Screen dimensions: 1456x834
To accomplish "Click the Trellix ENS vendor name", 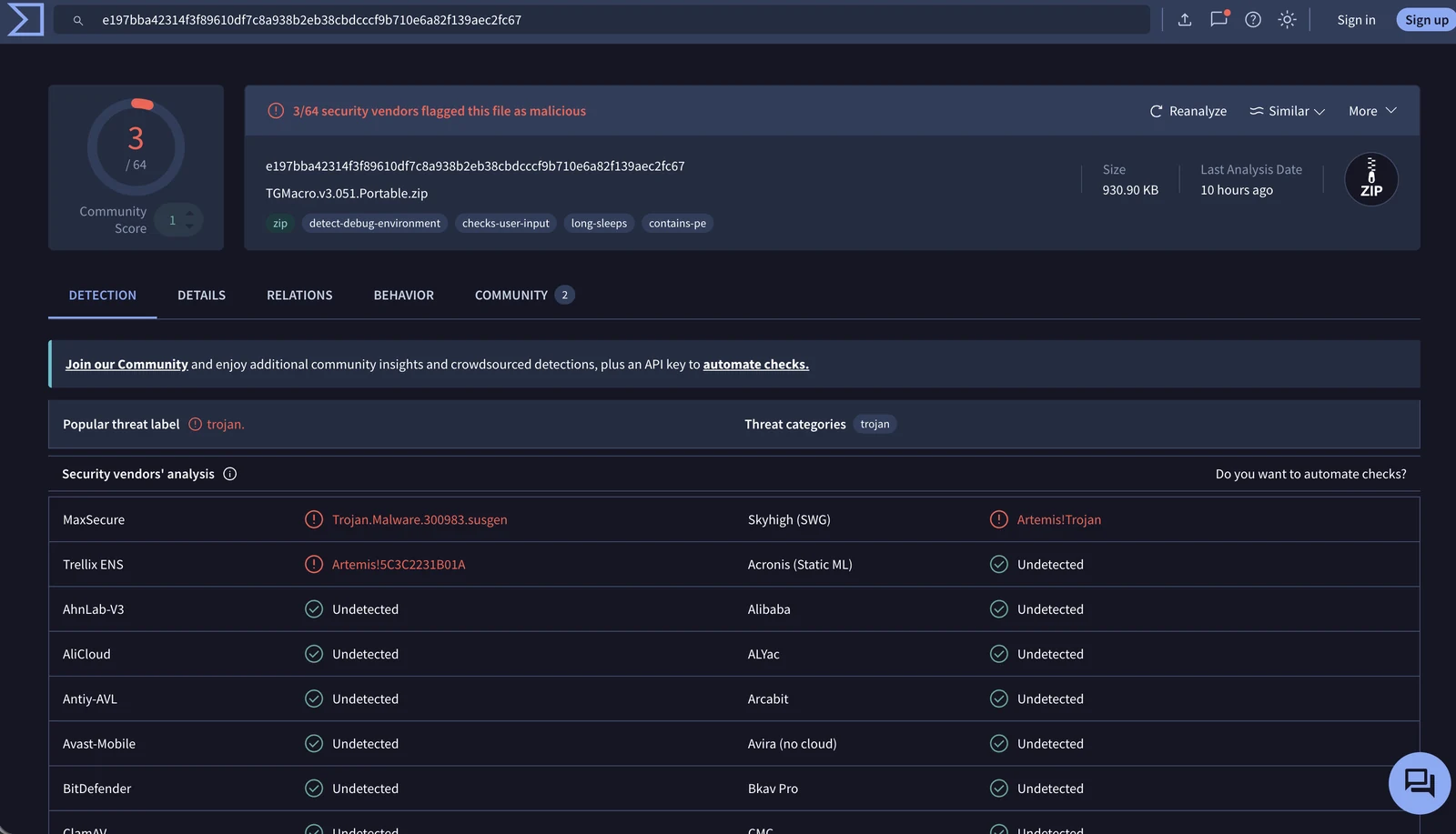I will (x=93, y=565).
